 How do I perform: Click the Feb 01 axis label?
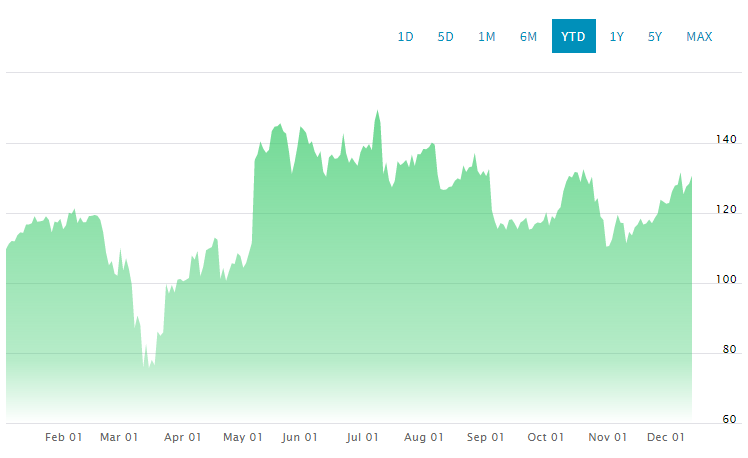[62, 437]
